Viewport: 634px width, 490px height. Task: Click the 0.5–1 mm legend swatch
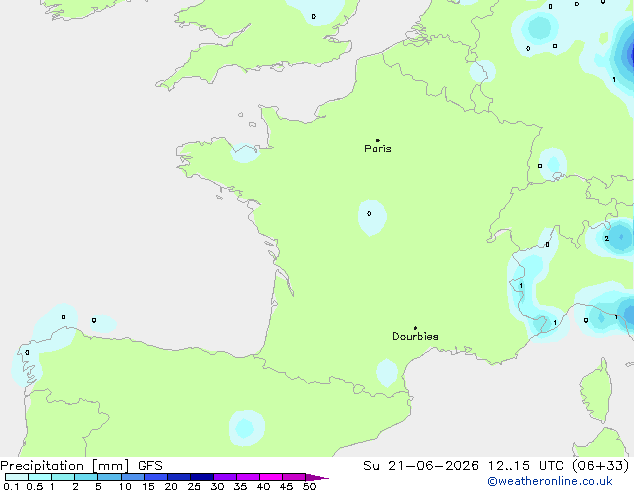click(x=40, y=477)
